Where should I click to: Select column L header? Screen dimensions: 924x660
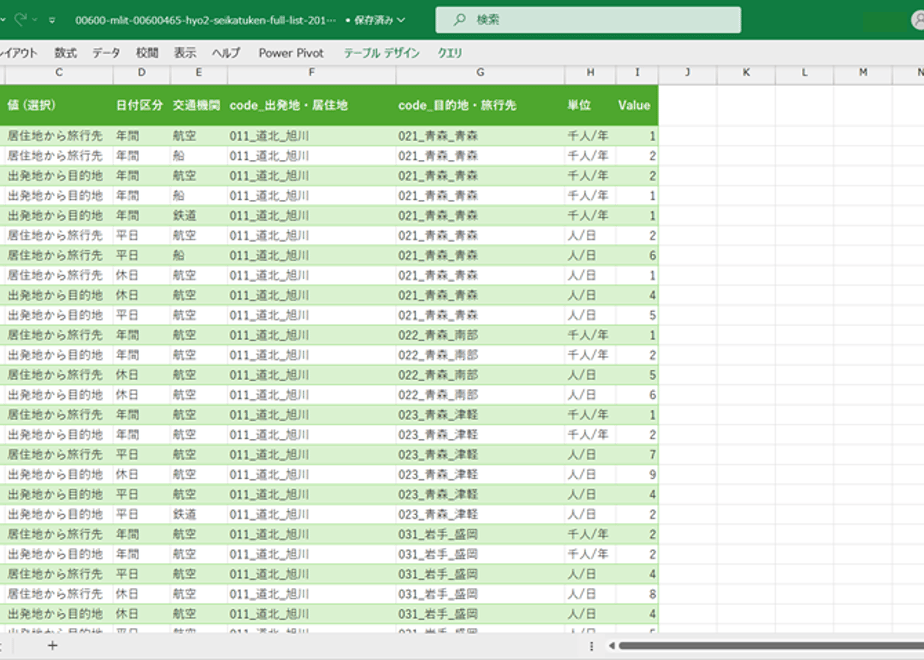(804, 72)
